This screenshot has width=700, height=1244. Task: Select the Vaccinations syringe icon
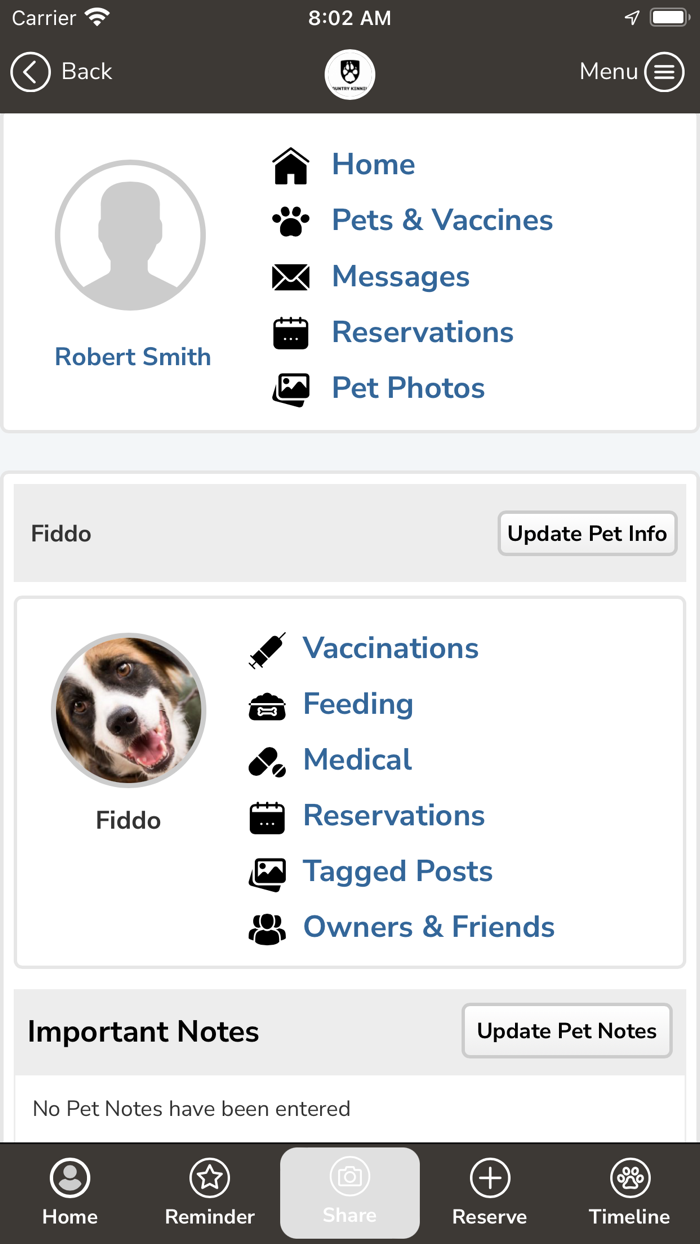[267, 650]
